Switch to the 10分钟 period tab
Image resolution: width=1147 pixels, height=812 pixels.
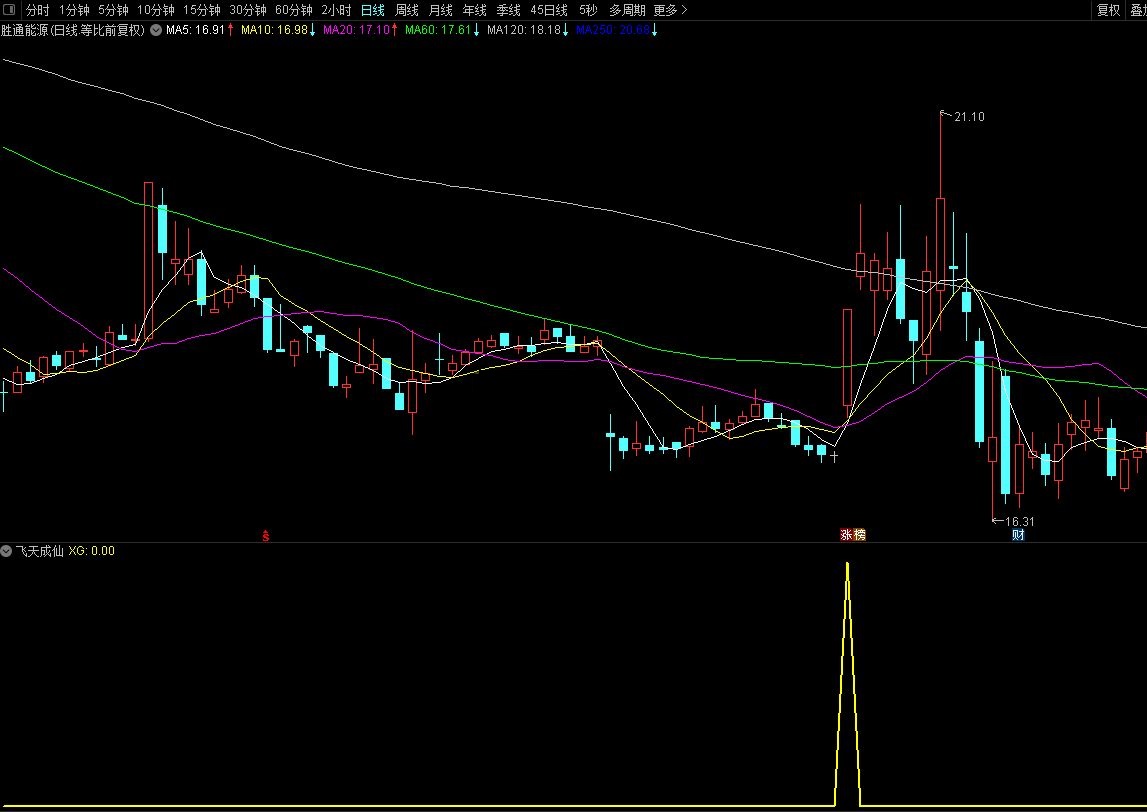click(156, 10)
